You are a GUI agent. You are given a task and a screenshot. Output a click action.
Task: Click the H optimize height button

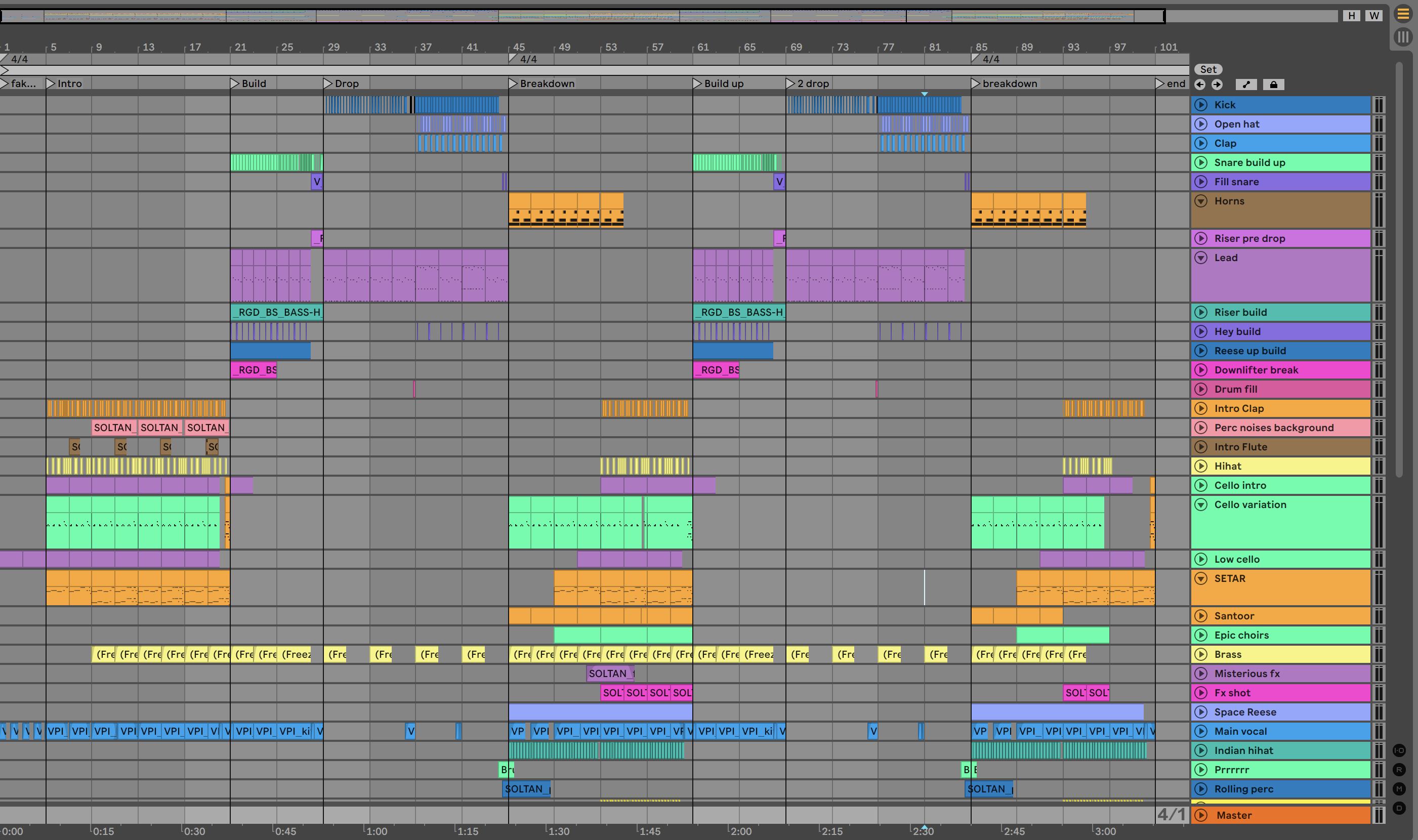1351,15
